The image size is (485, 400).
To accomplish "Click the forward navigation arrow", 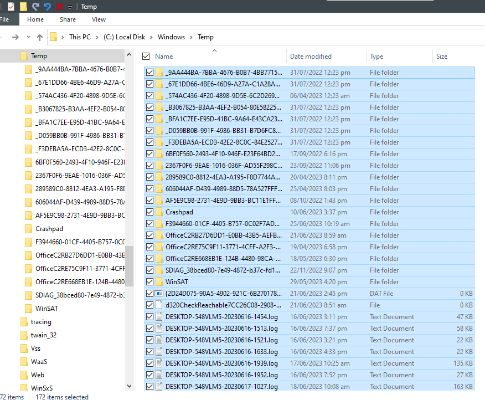I will pyautogui.click(x=15, y=37).
